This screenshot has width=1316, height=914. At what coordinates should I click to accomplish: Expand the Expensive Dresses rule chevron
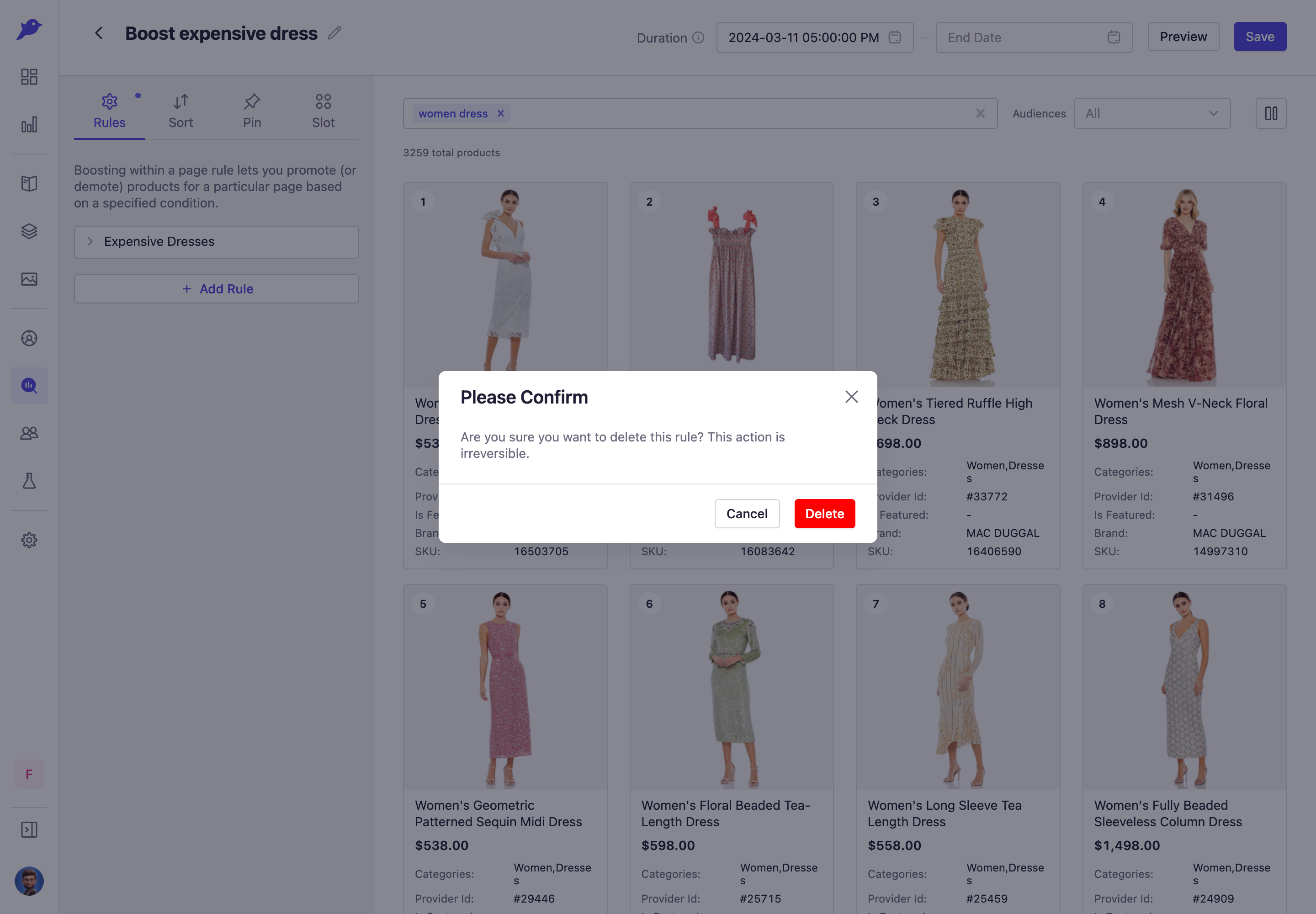[x=90, y=242]
